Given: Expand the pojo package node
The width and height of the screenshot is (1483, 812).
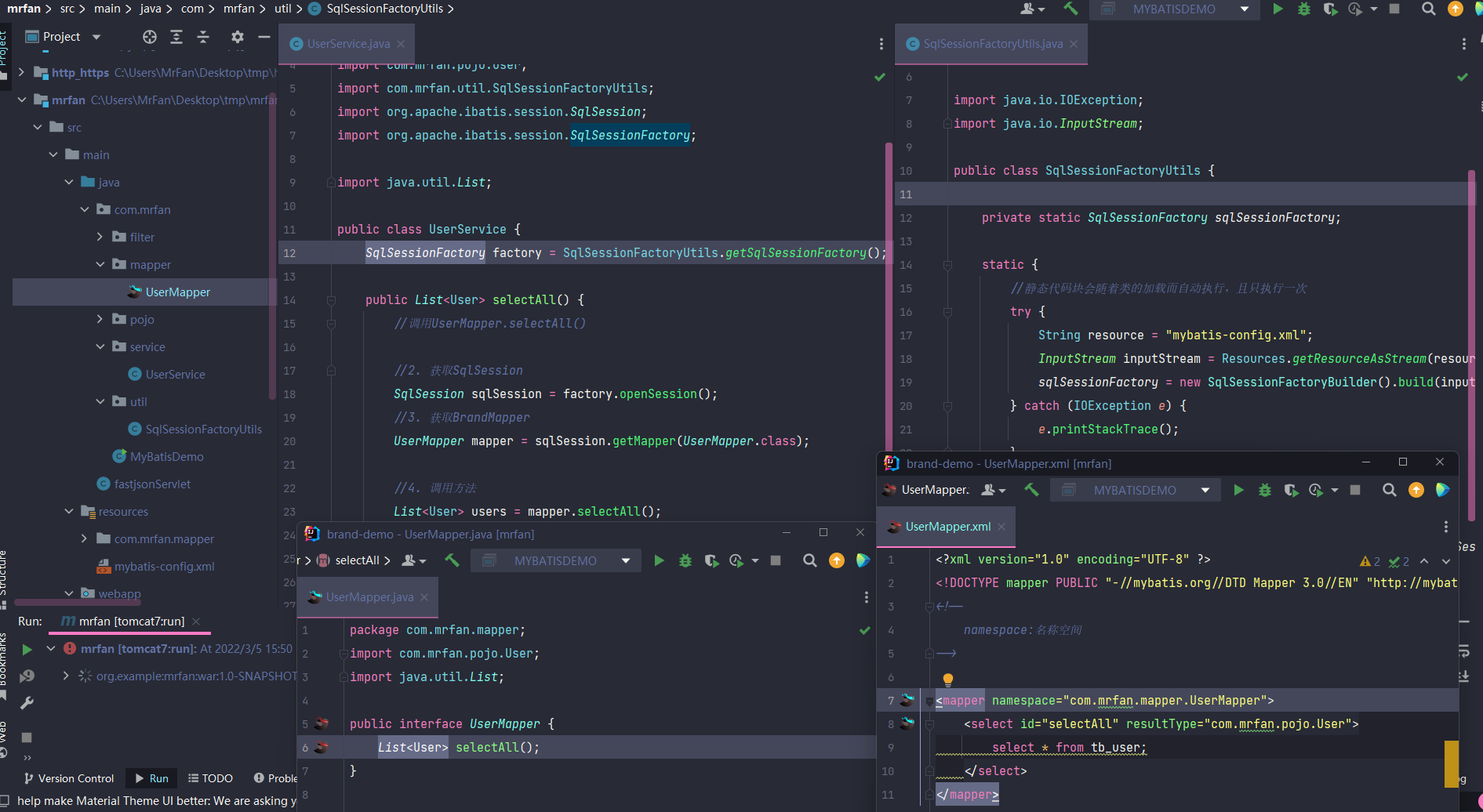Looking at the screenshot, I should 100,319.
